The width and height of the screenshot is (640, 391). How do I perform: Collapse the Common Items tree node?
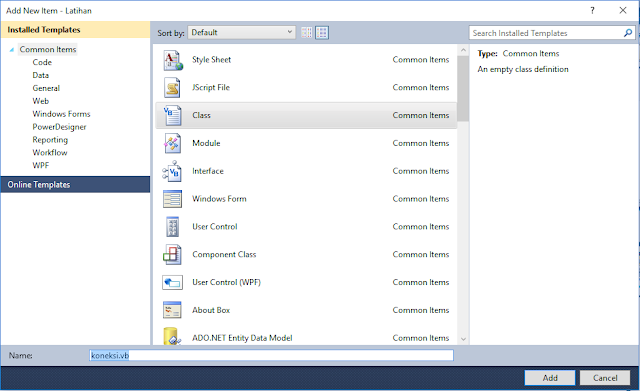(x=12, y=50)
